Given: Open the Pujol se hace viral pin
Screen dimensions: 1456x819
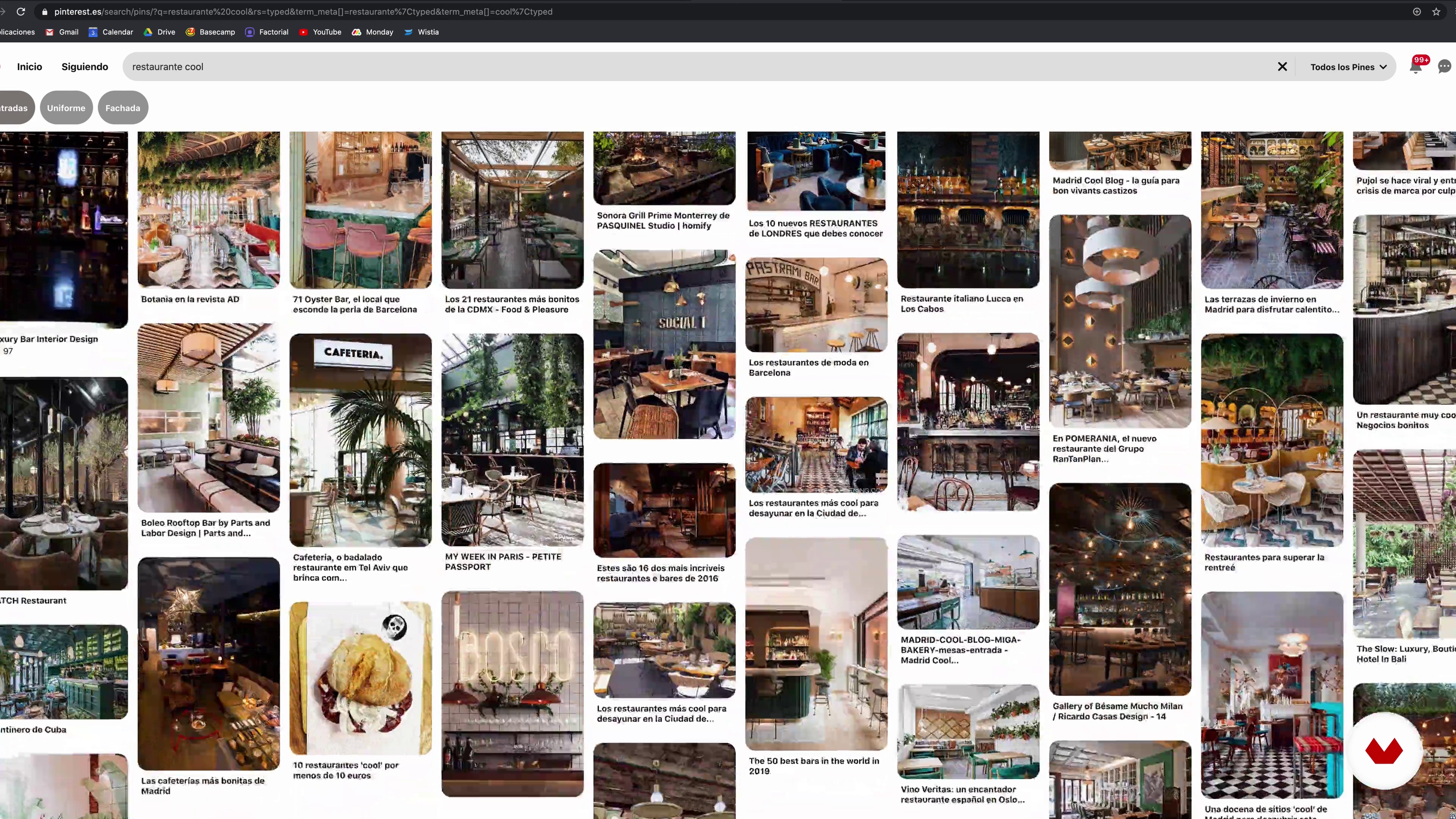Looking at the screenshot, I should coord(1404,151).
